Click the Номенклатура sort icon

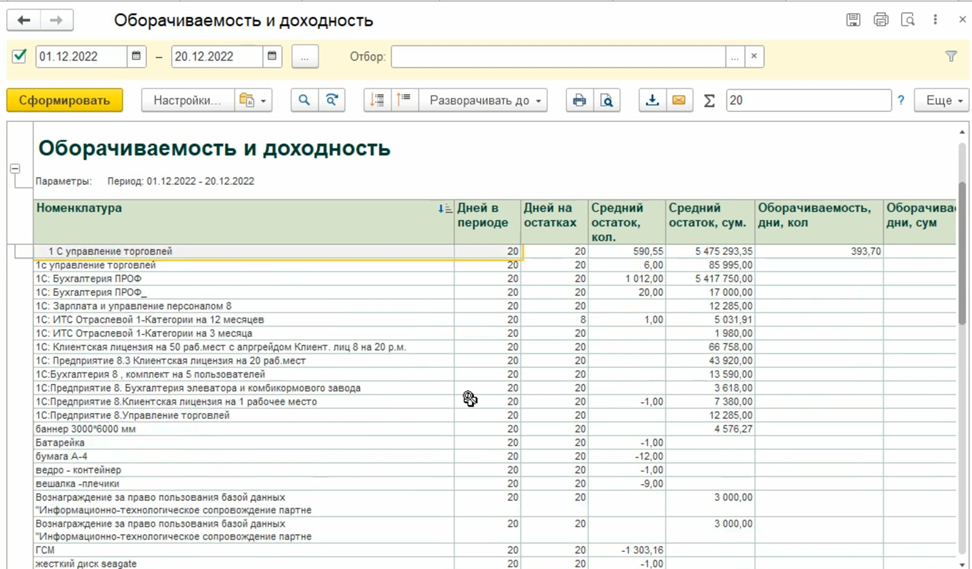coord(444,209)
